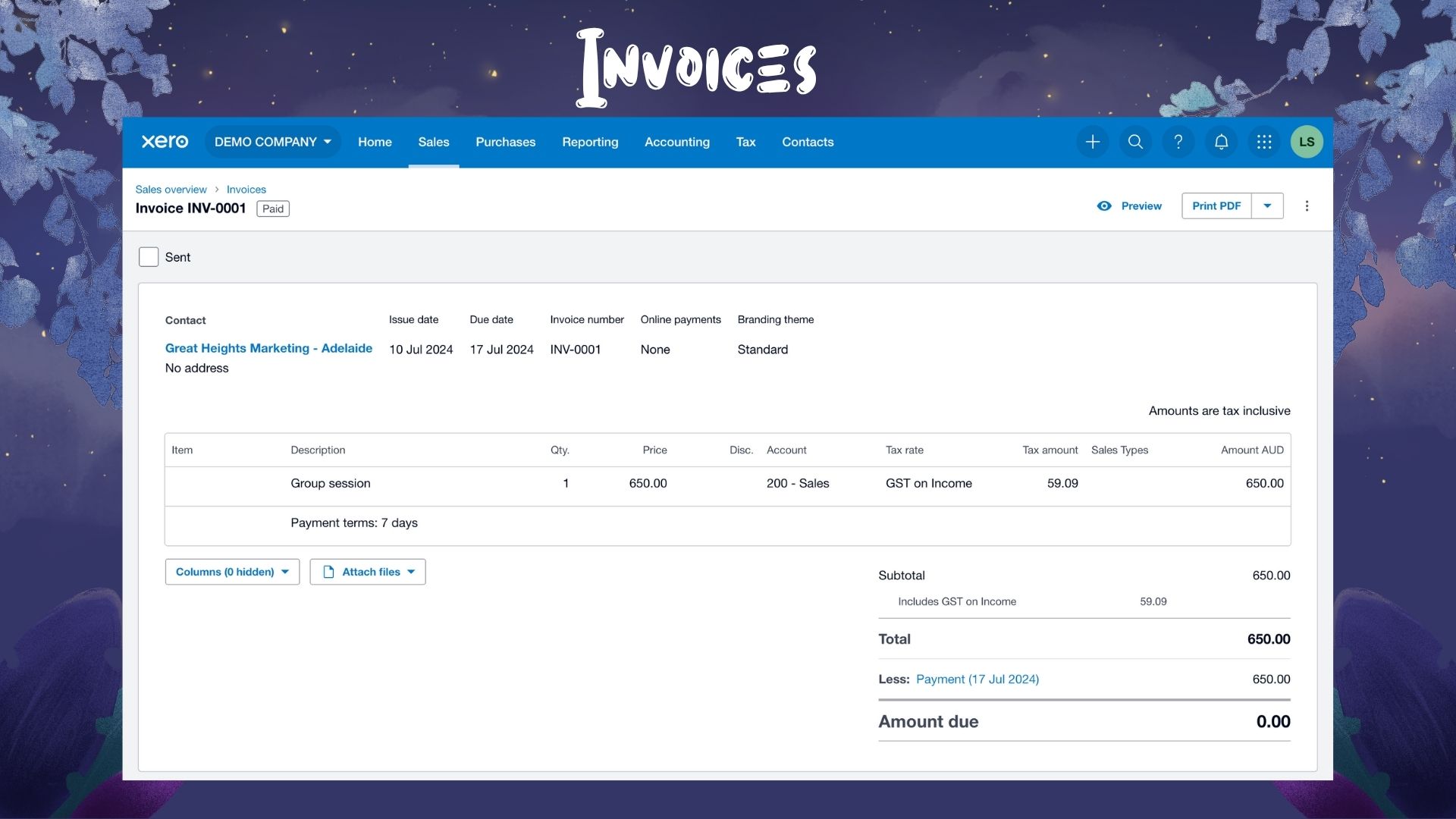Open the apps grid icon

pyautogui.click(x=1263, y=142)
